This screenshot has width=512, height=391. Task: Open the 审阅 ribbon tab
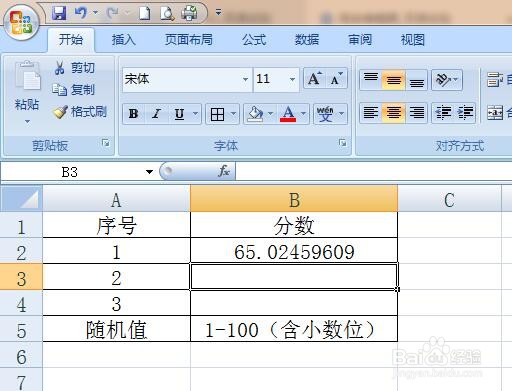point(360,40)
